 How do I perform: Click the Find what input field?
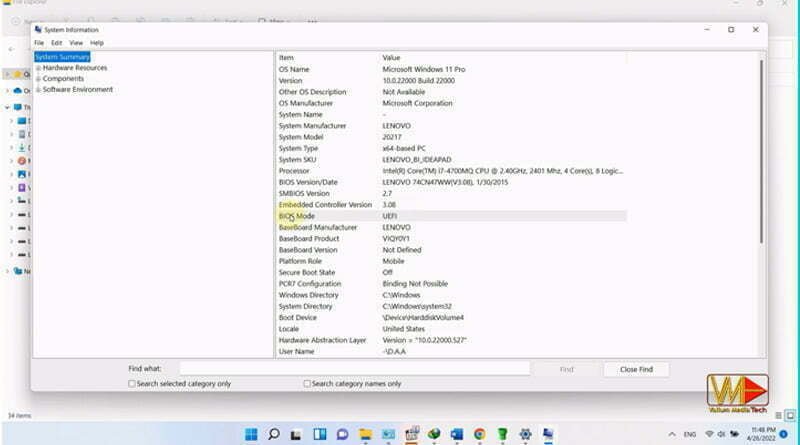355,369
